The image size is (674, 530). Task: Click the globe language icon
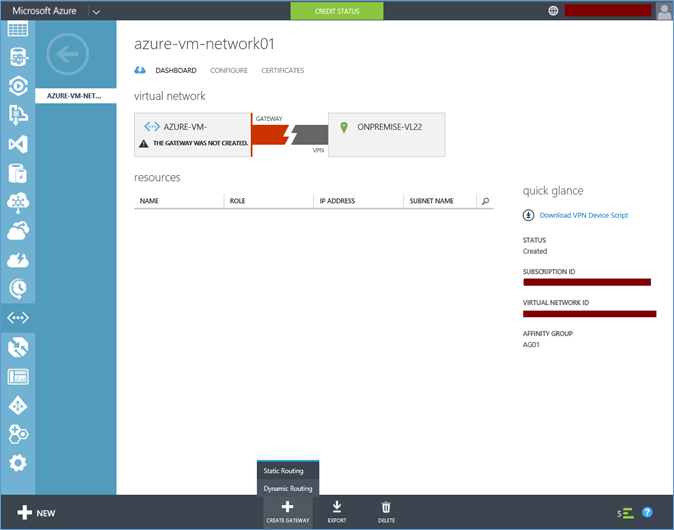tap(553, 11)
